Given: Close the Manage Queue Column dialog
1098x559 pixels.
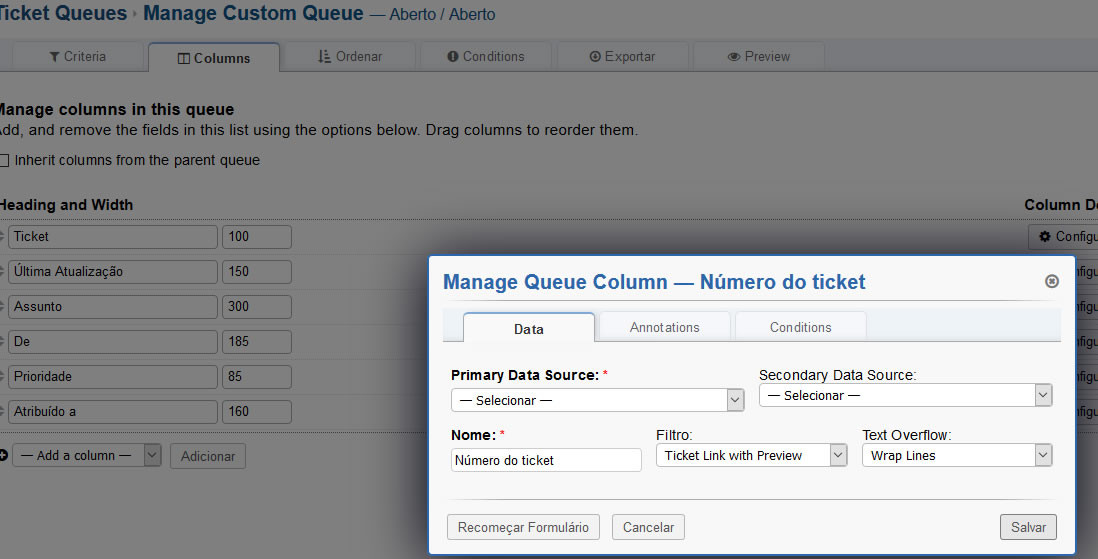Looking at the screenshot, I should click(1051, 282).
